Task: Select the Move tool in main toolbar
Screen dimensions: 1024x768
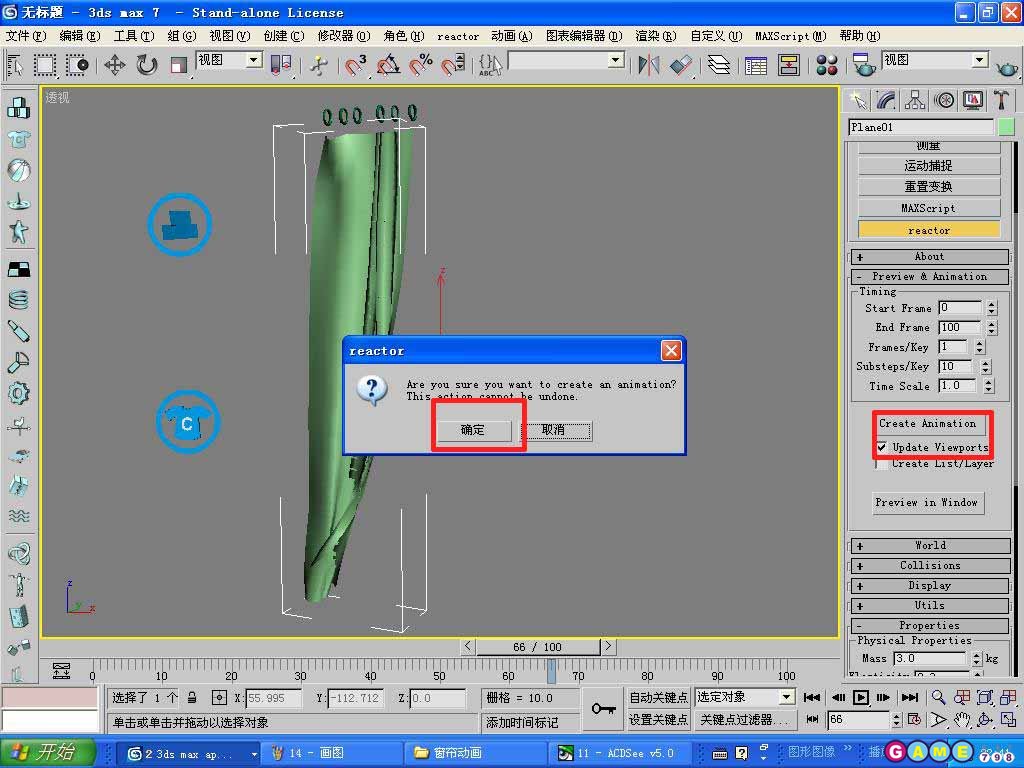Action: (x=115, y=65)
